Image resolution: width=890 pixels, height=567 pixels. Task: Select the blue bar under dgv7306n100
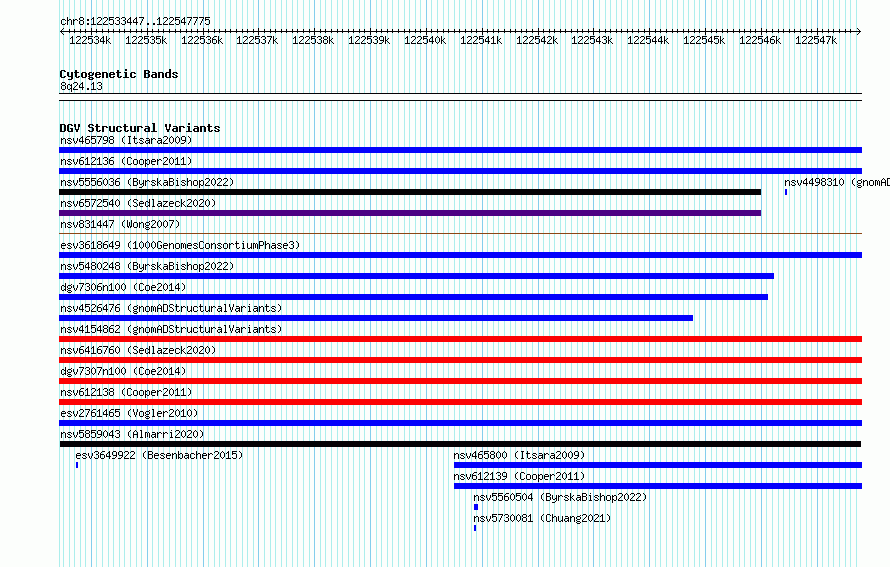coord(413,297)
